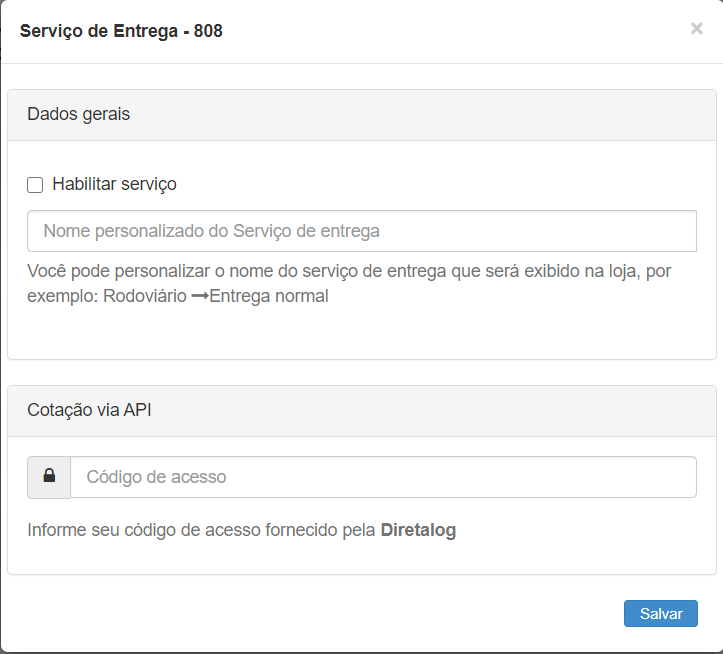
Task: Close the Serviço de Entrega dialog
Action: 696,29
